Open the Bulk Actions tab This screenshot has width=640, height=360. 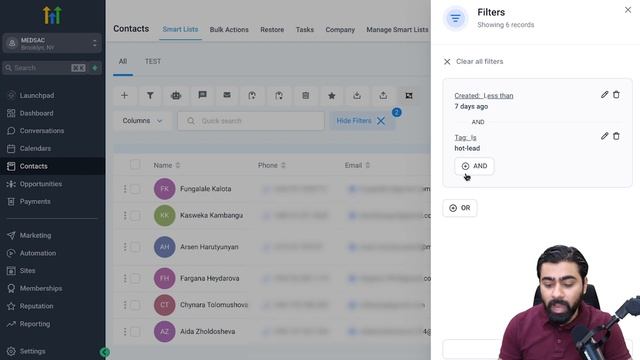(x=229, y=30)
